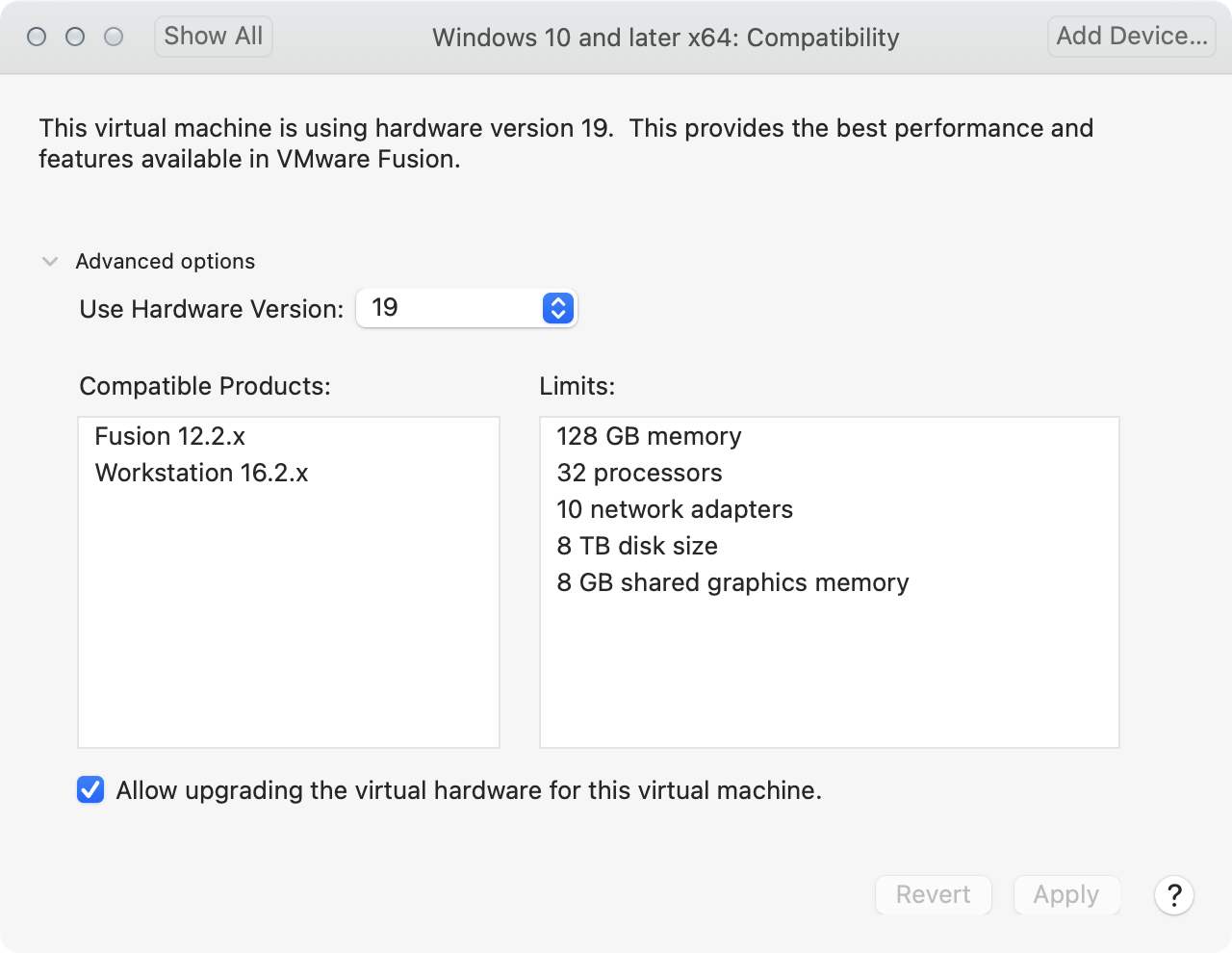
Task: Close the Compatibility settings window
Action: pyautogui.click(x=37, y=37)
